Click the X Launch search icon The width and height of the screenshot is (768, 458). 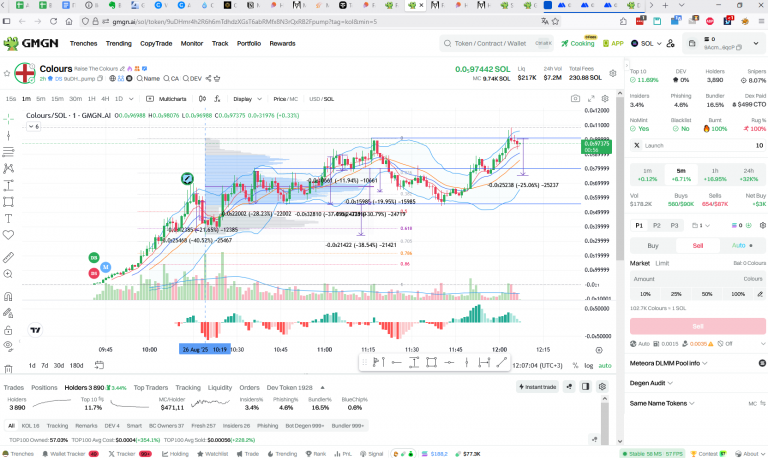click(637, 145)
